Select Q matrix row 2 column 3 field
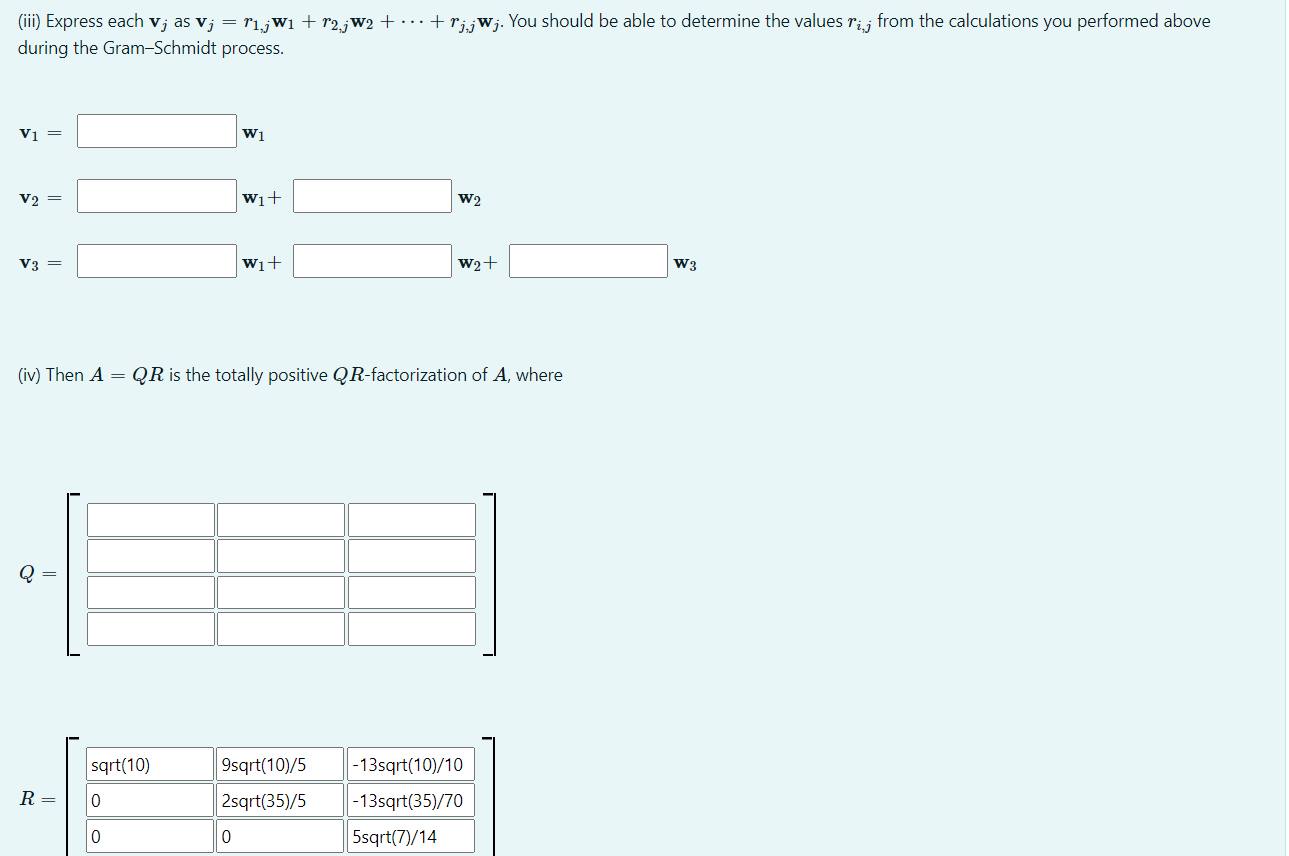Viewport: 1289px width, 856px height. (x=412, y=556)
